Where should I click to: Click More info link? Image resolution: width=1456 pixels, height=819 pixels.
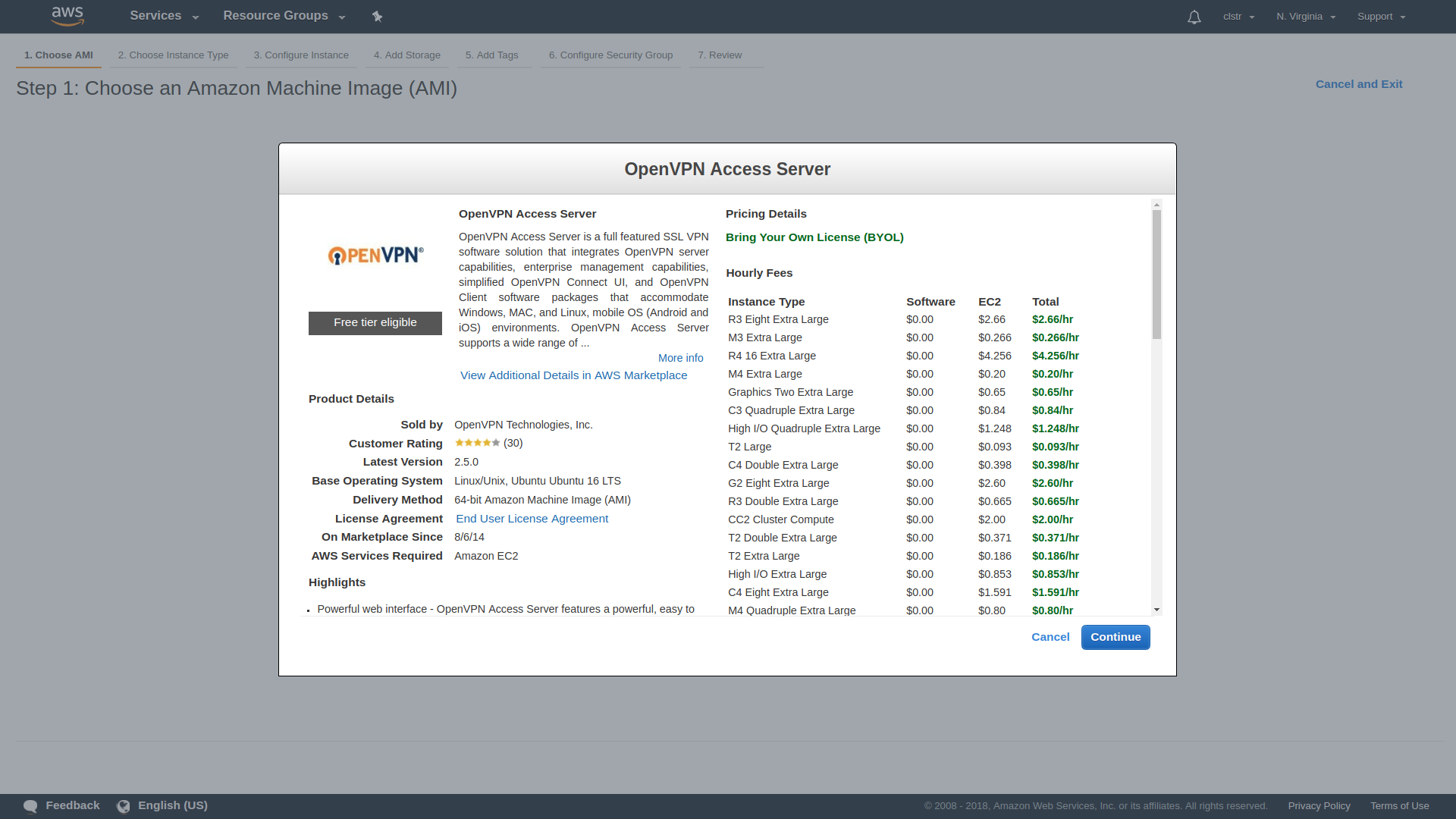pos(680,358)
